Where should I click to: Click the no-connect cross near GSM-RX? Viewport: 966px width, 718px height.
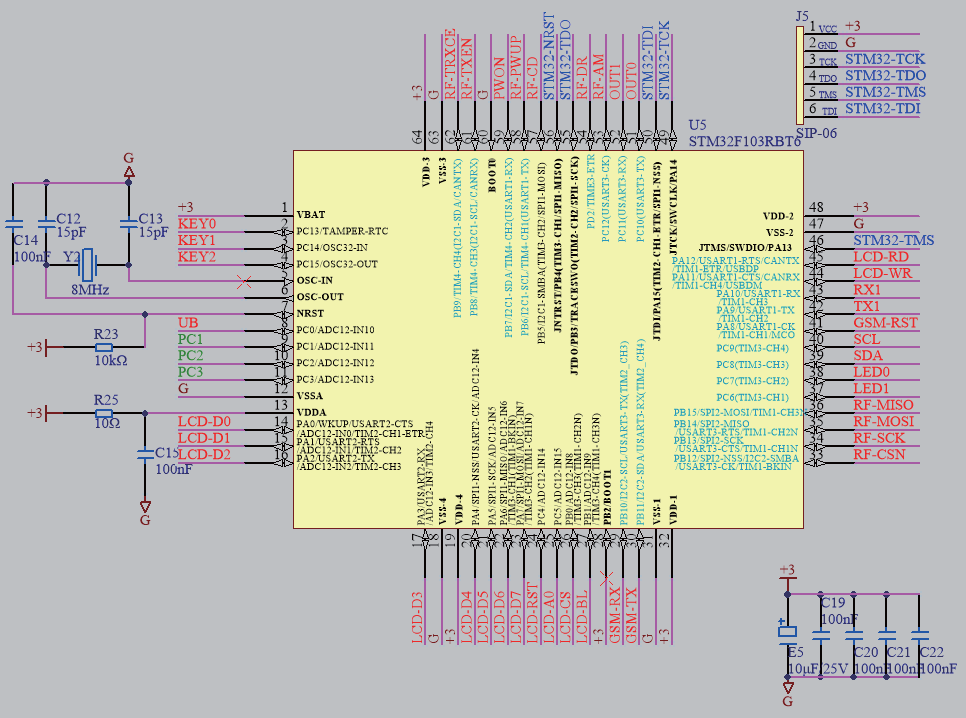(608, 578)
